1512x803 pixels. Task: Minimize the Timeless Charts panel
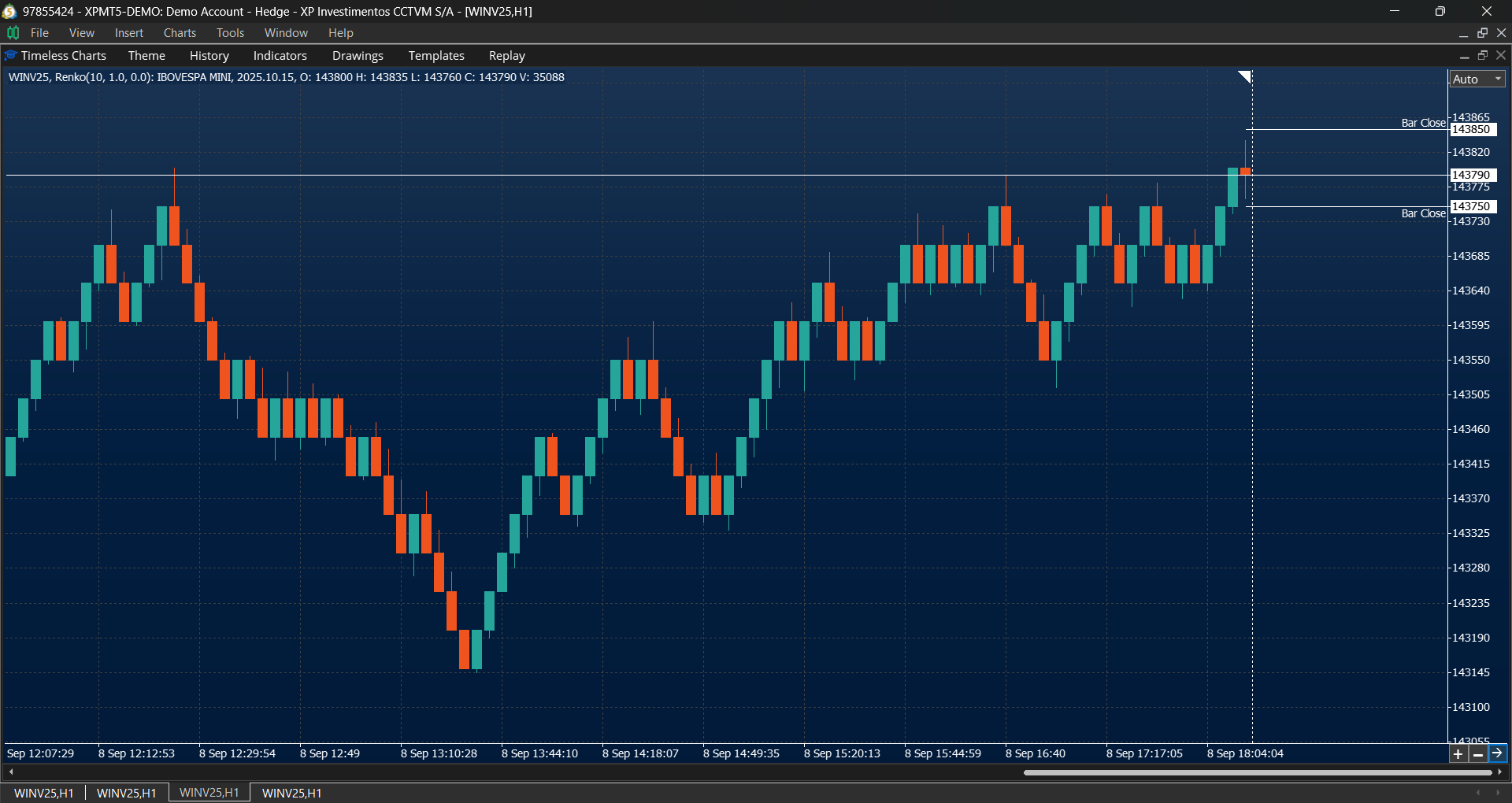pos(1464,56)
